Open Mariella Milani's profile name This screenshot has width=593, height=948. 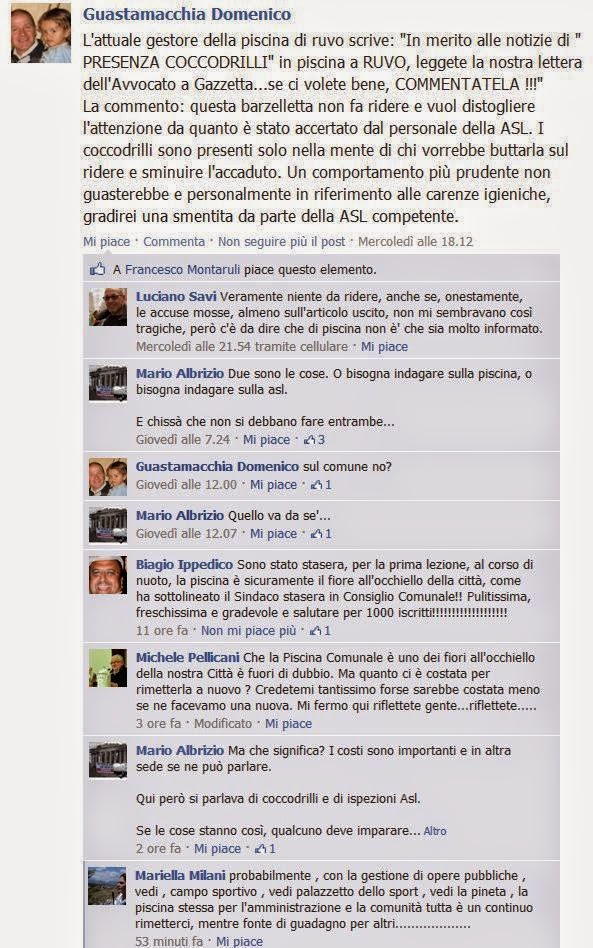tap(180, 875)
